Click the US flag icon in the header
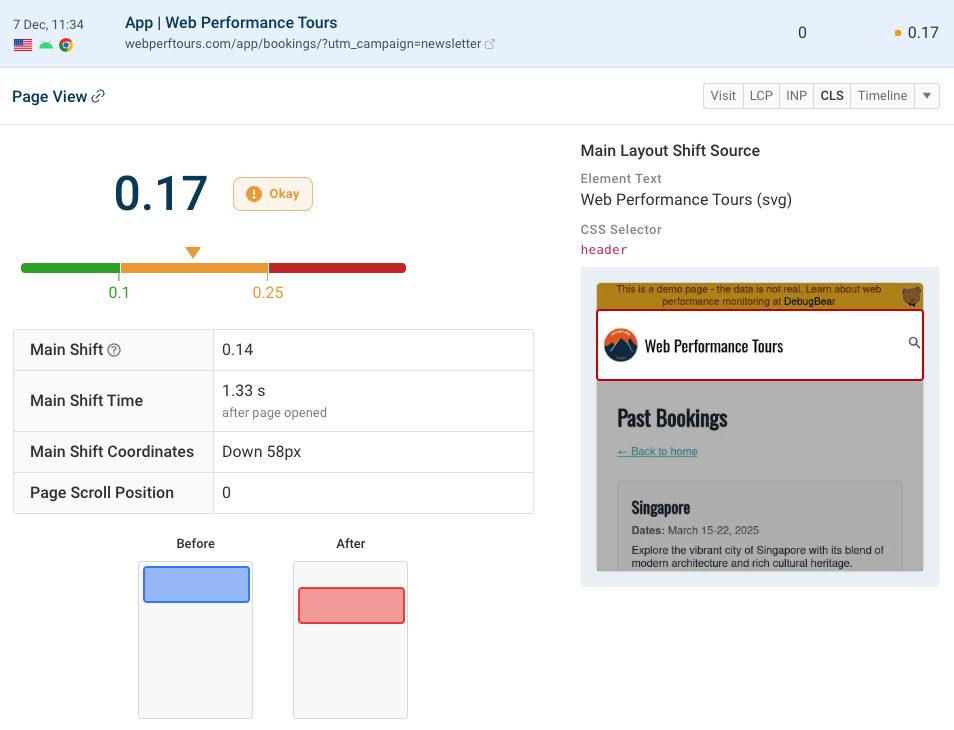Screen dimensions: 954x730 (22, 45)
